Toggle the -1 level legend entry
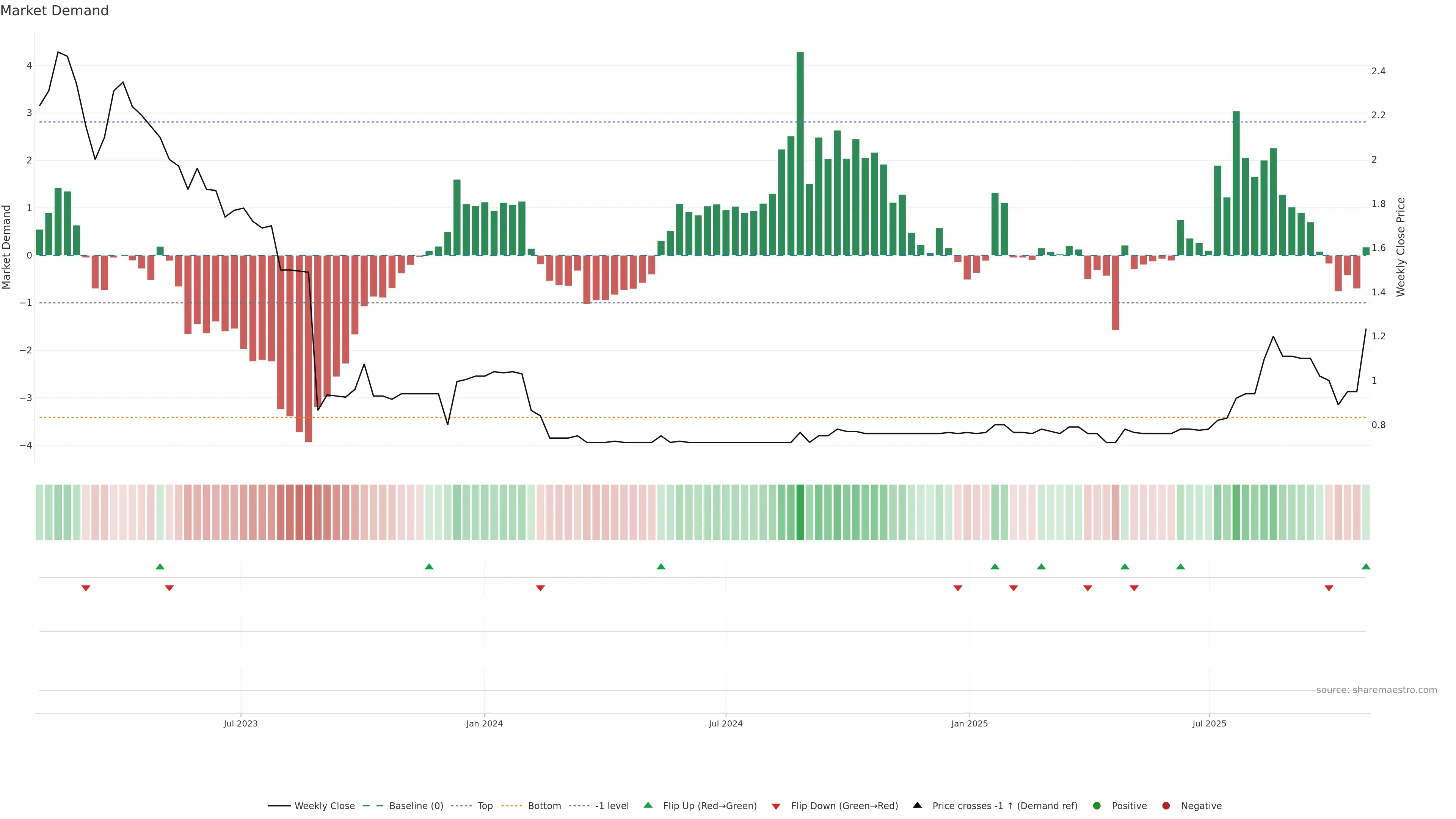Viewport: 1456px width, 819px height. tap(612, 805)
